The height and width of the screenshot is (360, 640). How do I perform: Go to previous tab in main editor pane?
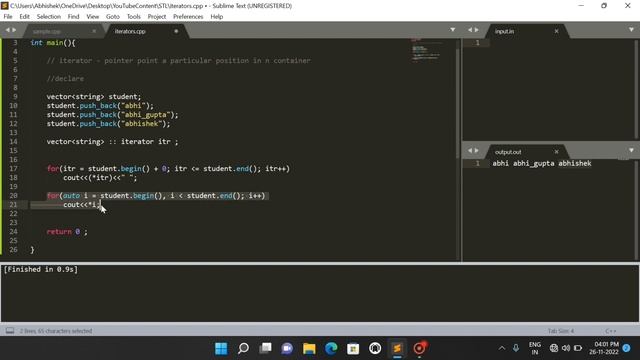(x=7, y=30)
